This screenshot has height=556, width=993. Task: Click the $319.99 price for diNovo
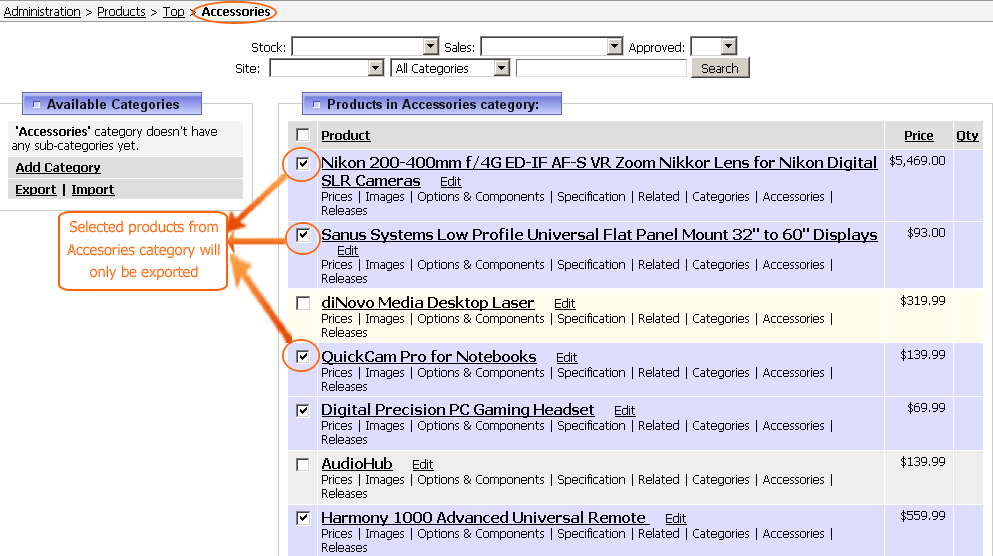(923, 301)
